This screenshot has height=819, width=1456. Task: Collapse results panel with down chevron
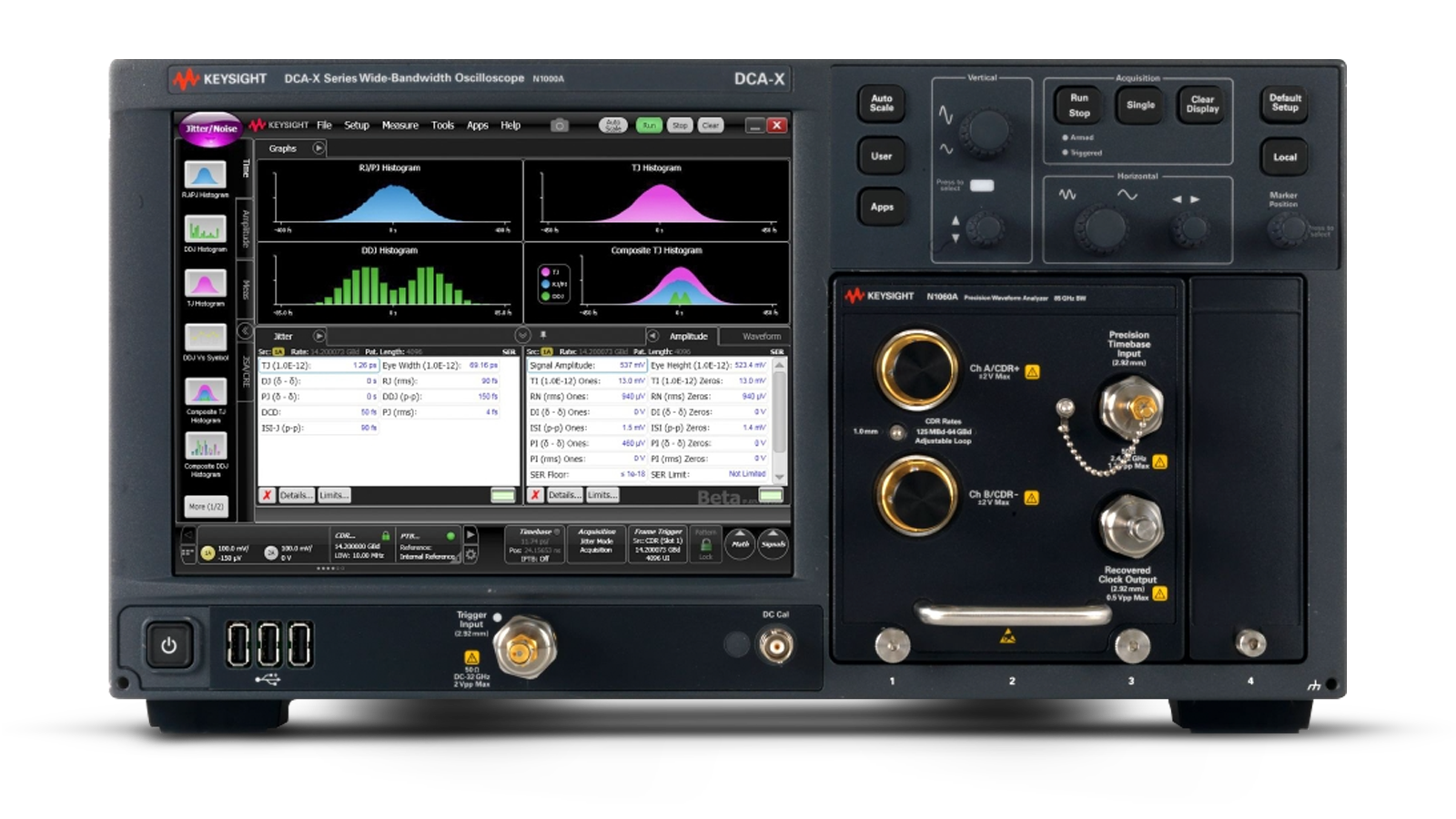coord(522,336)
